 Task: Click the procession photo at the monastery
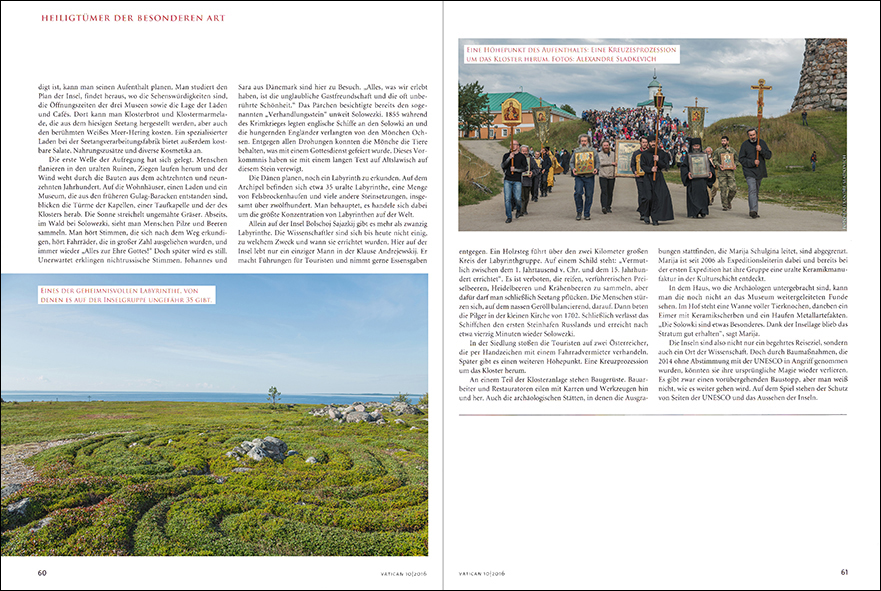(x=652, y=135)
